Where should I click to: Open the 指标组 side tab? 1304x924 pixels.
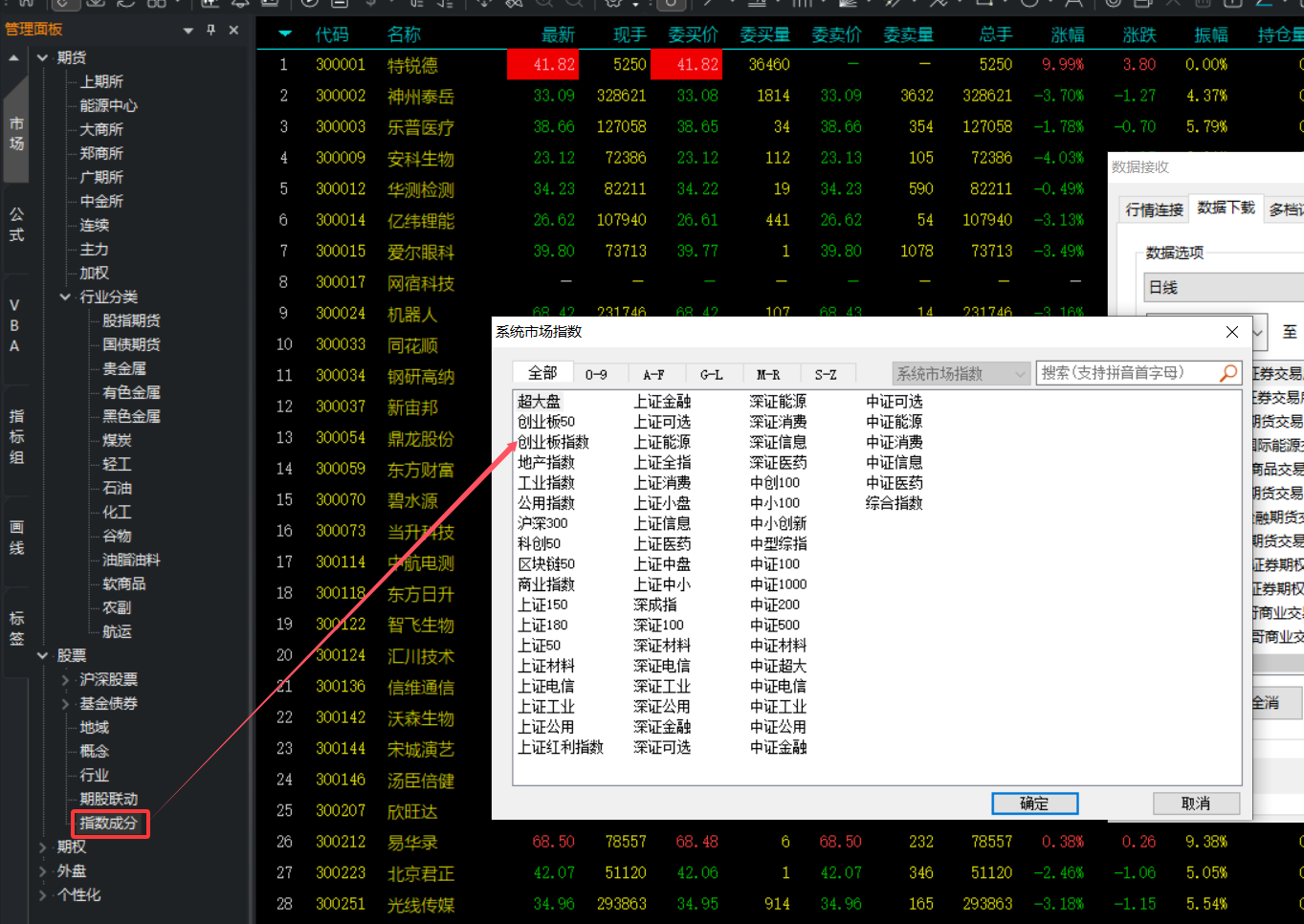point(16,436)
